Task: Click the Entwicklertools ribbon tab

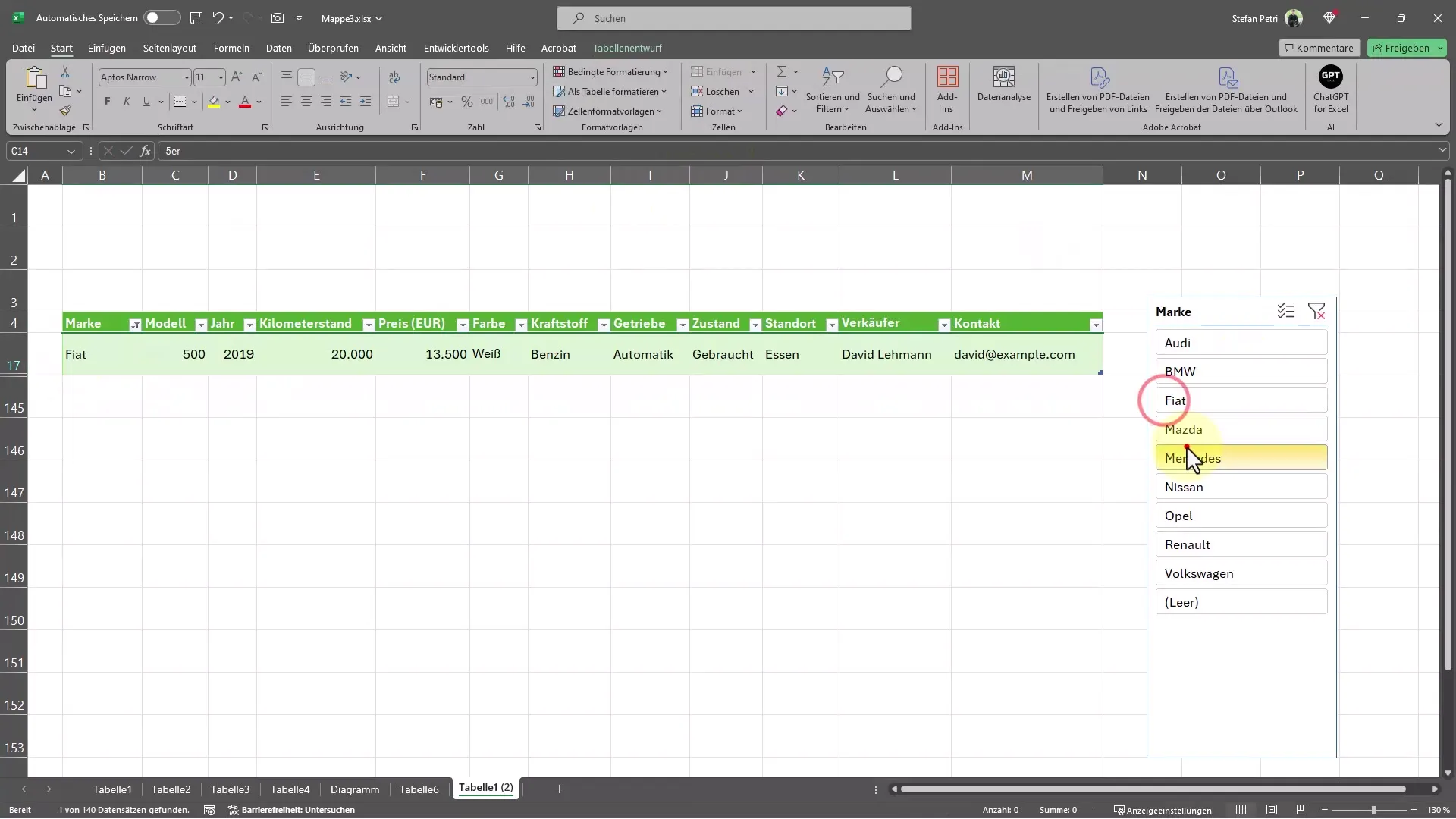Action: click(456, 48)
